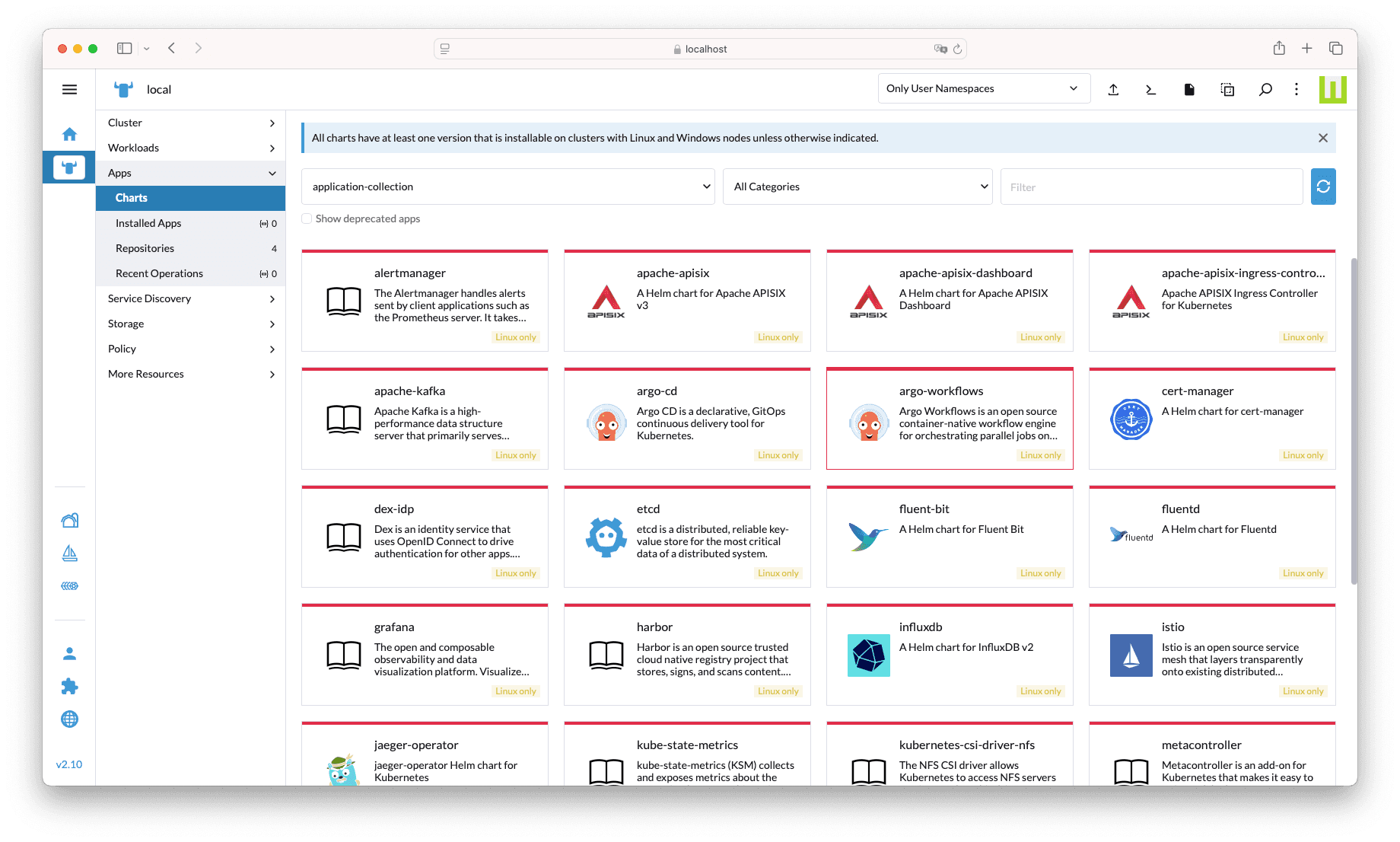Image resolution: width=1400 pixels, height=842 pixels.
Task: Click the resource search magnifier icon
Action: 1265,90
